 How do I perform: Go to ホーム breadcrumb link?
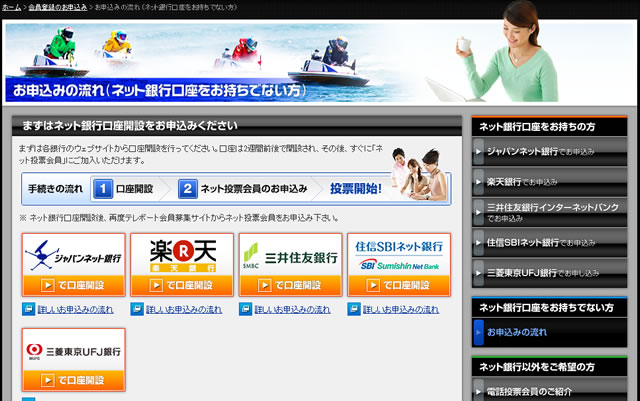[11, 7]
